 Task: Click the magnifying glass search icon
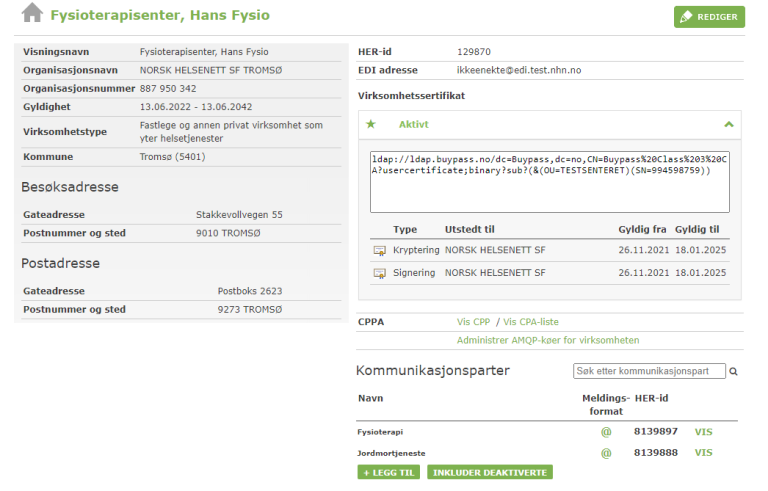[733, 371]
